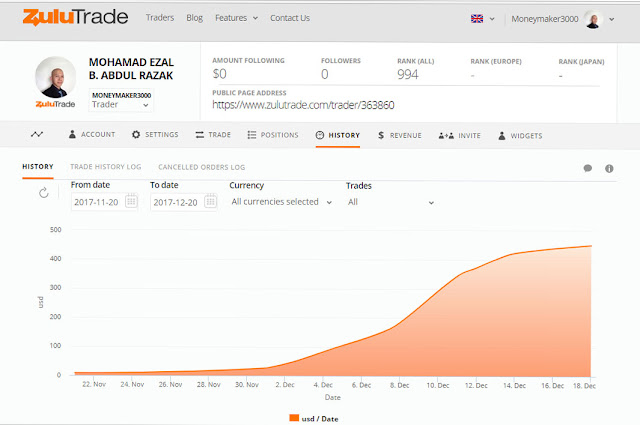Click the Followers value 0
The image size is (640, 425).
tap(324, 74)
